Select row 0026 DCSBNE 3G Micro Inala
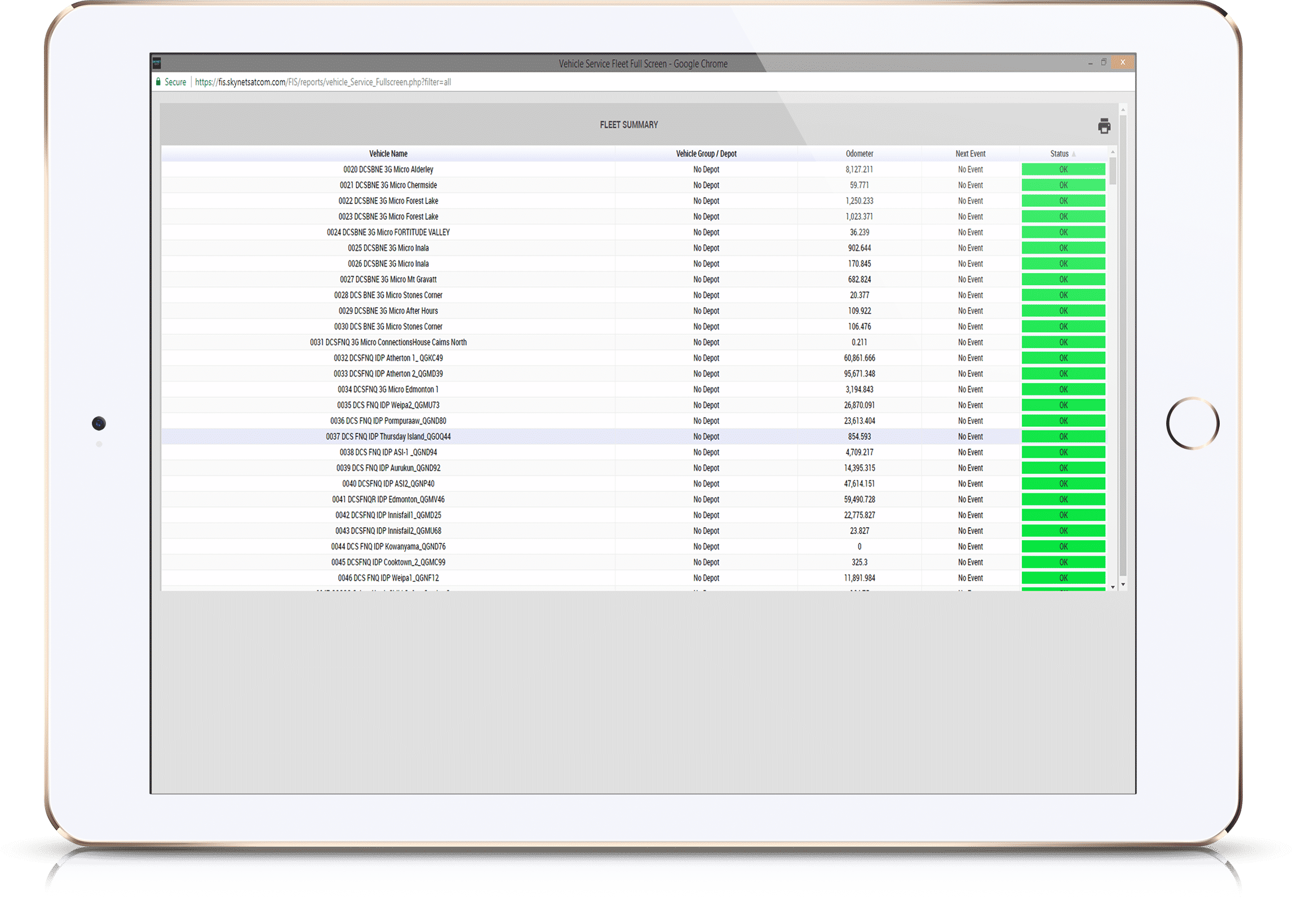This screenshot has width=1293, height=924. [x=634, y=263]
